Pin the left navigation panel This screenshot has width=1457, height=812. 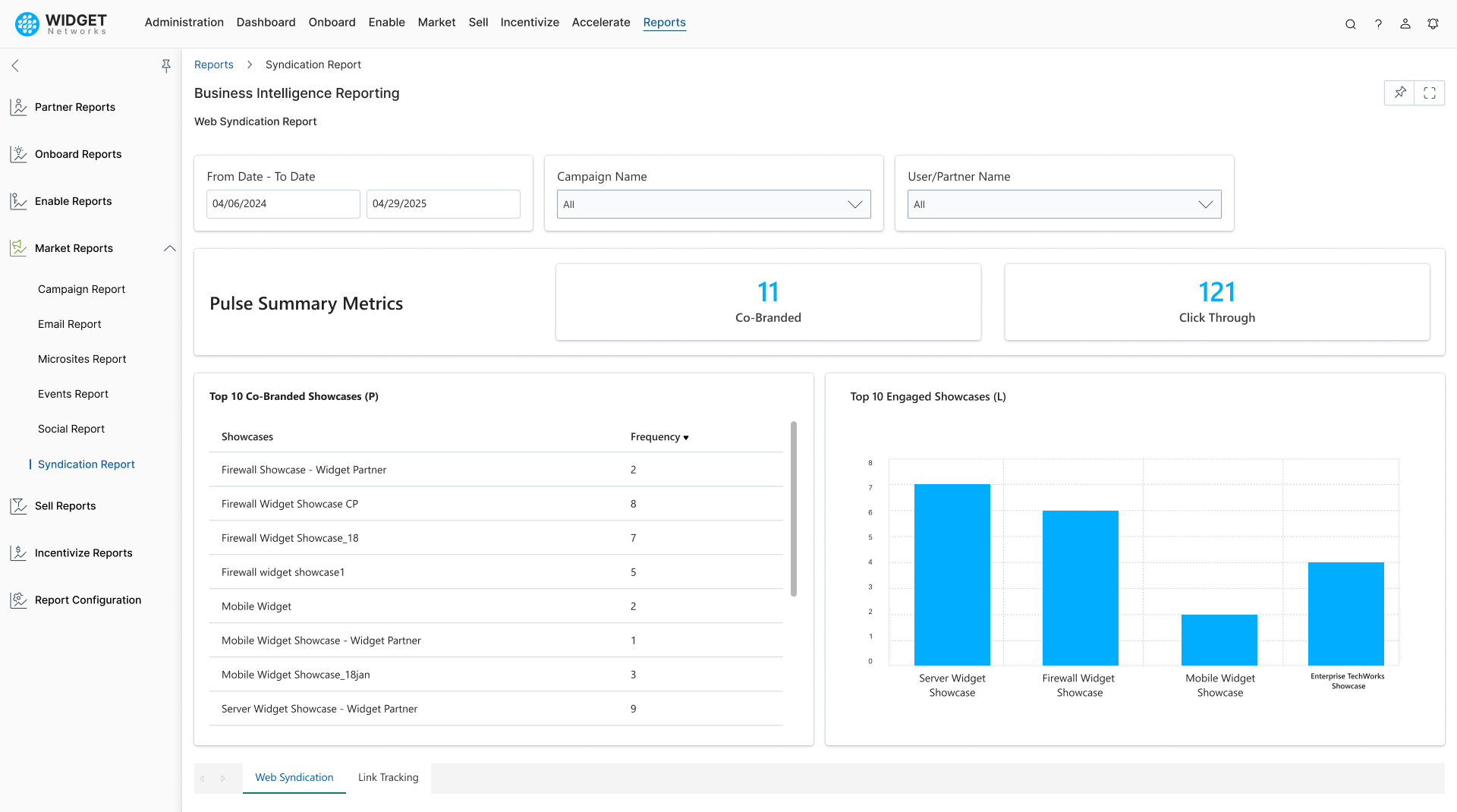tap(166, 66)
